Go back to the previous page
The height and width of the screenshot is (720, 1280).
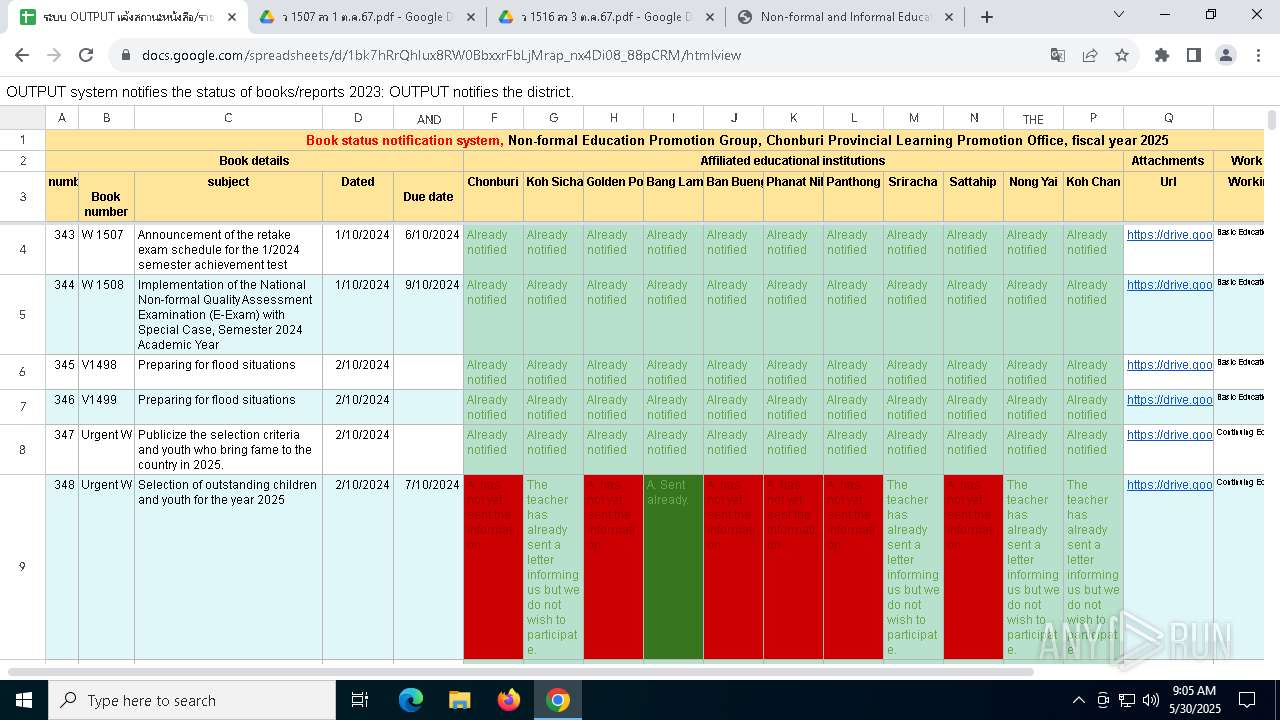point(22,55)
